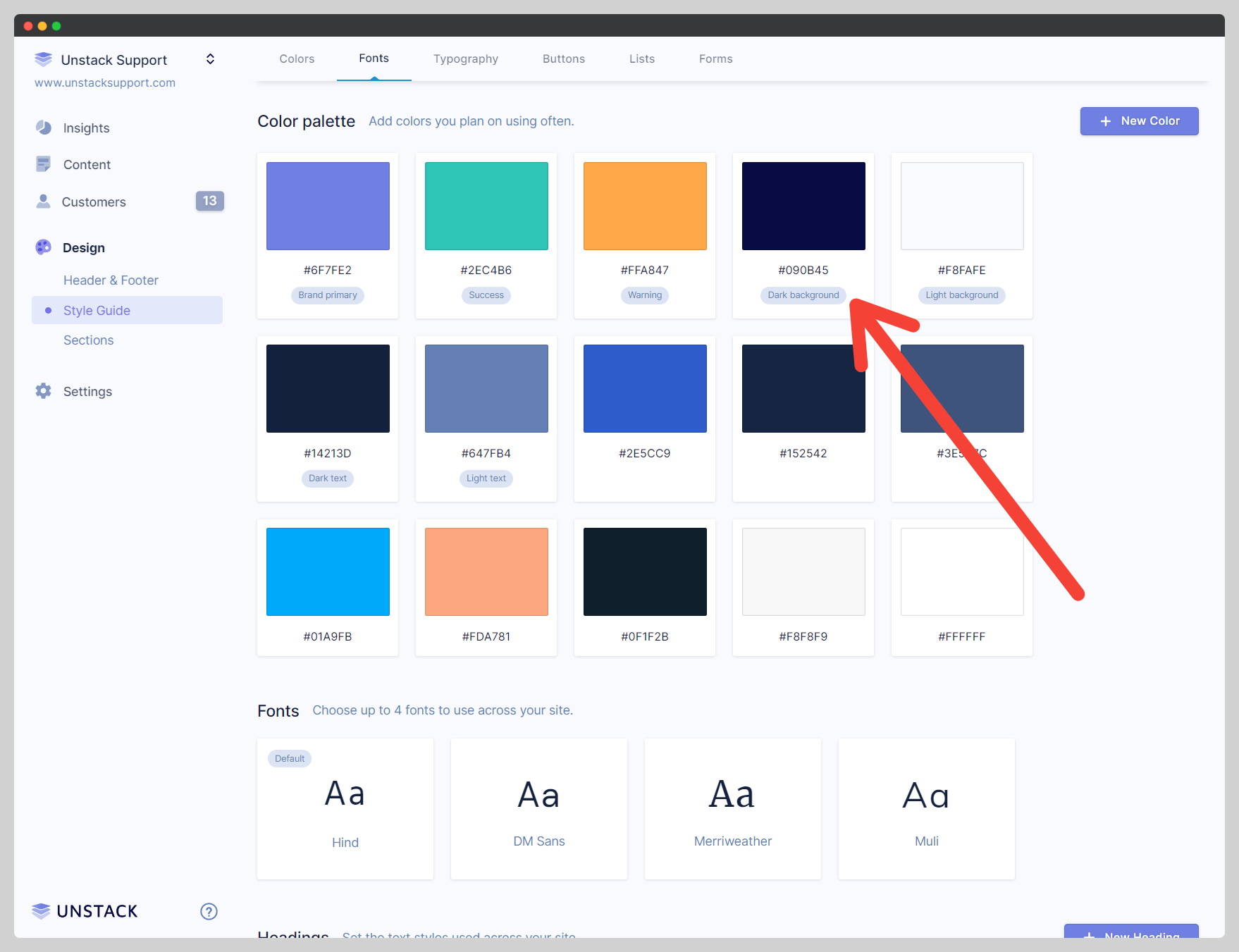Select the Content pages icon
This screenshot has height=952, width=1239.
[x=43, y=163]
